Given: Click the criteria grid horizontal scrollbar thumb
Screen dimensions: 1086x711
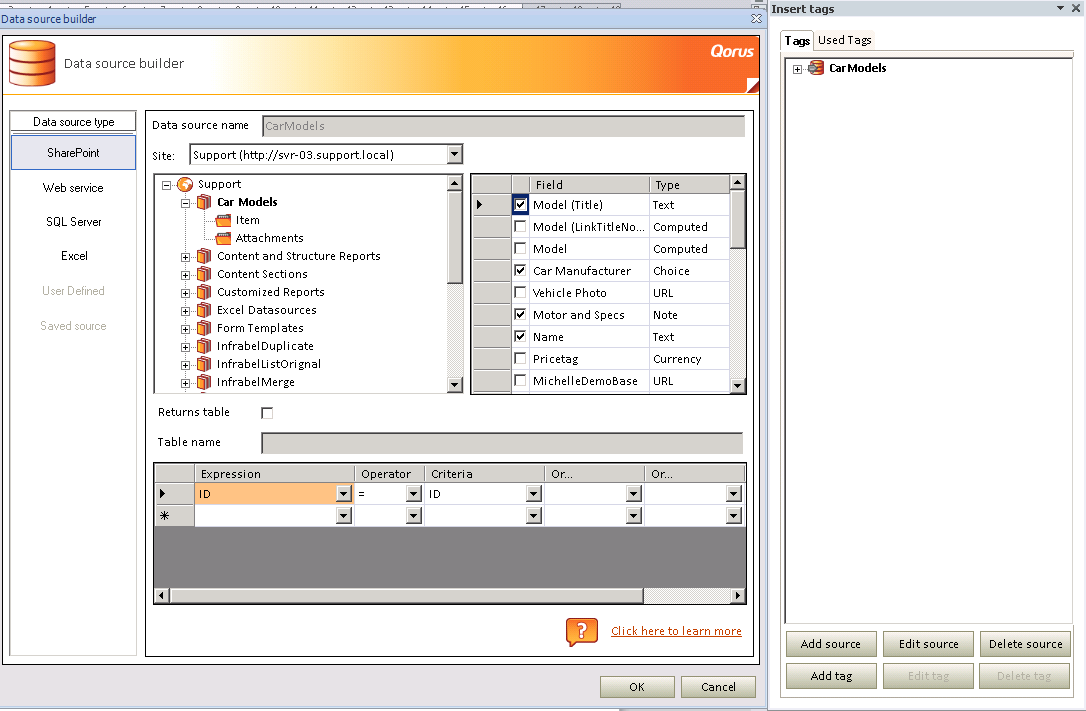Looking at the screenshot, I should (407, 595).
